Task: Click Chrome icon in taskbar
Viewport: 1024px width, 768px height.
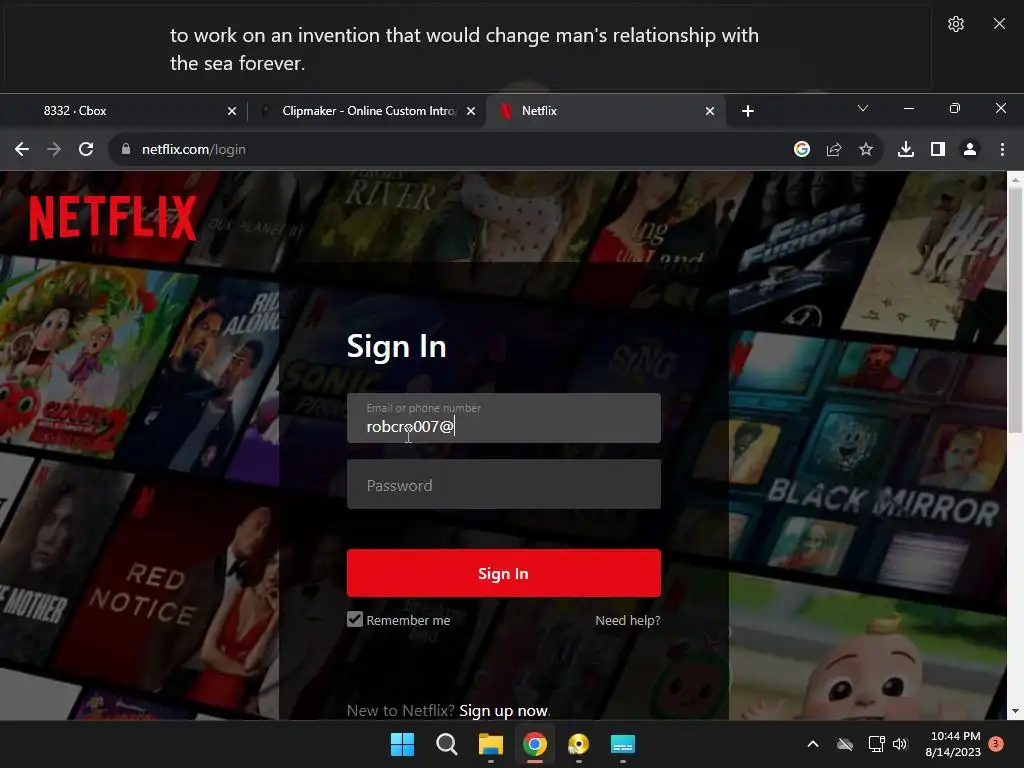Action: pyautogui.click(x=535, y=744)
